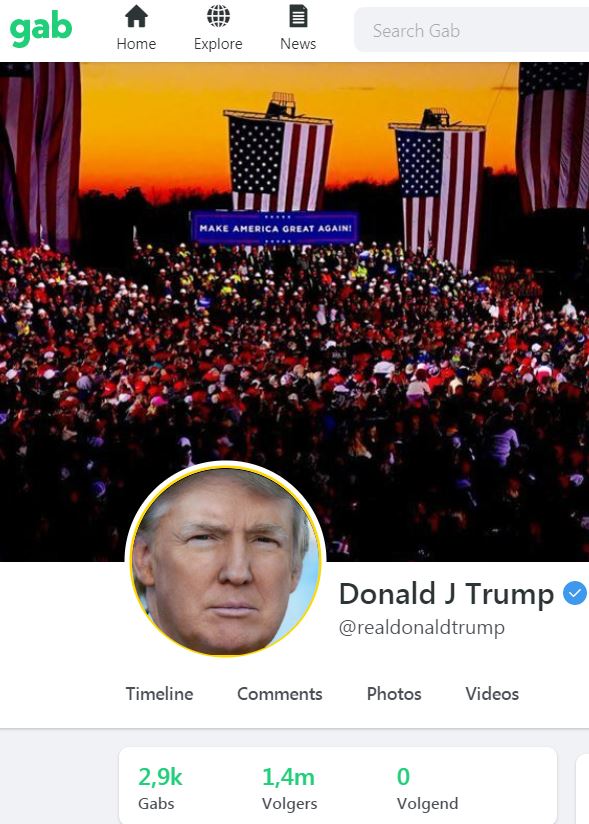Open the Home house icon
Viewport: 589px width, 824px height.
(x=136, y=16)
